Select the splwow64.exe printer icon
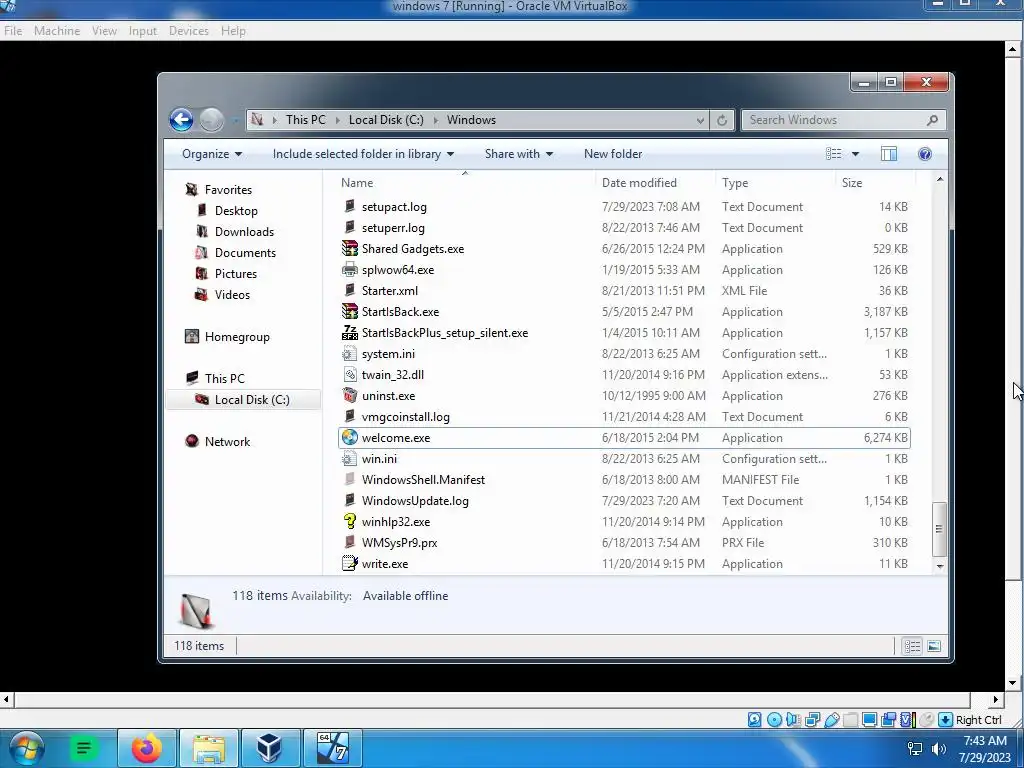 point(350,270)
